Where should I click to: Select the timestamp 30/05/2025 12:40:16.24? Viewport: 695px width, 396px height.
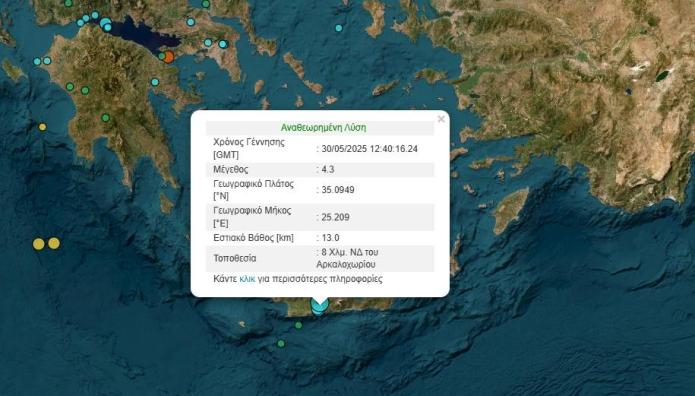(x=370, y=149)
